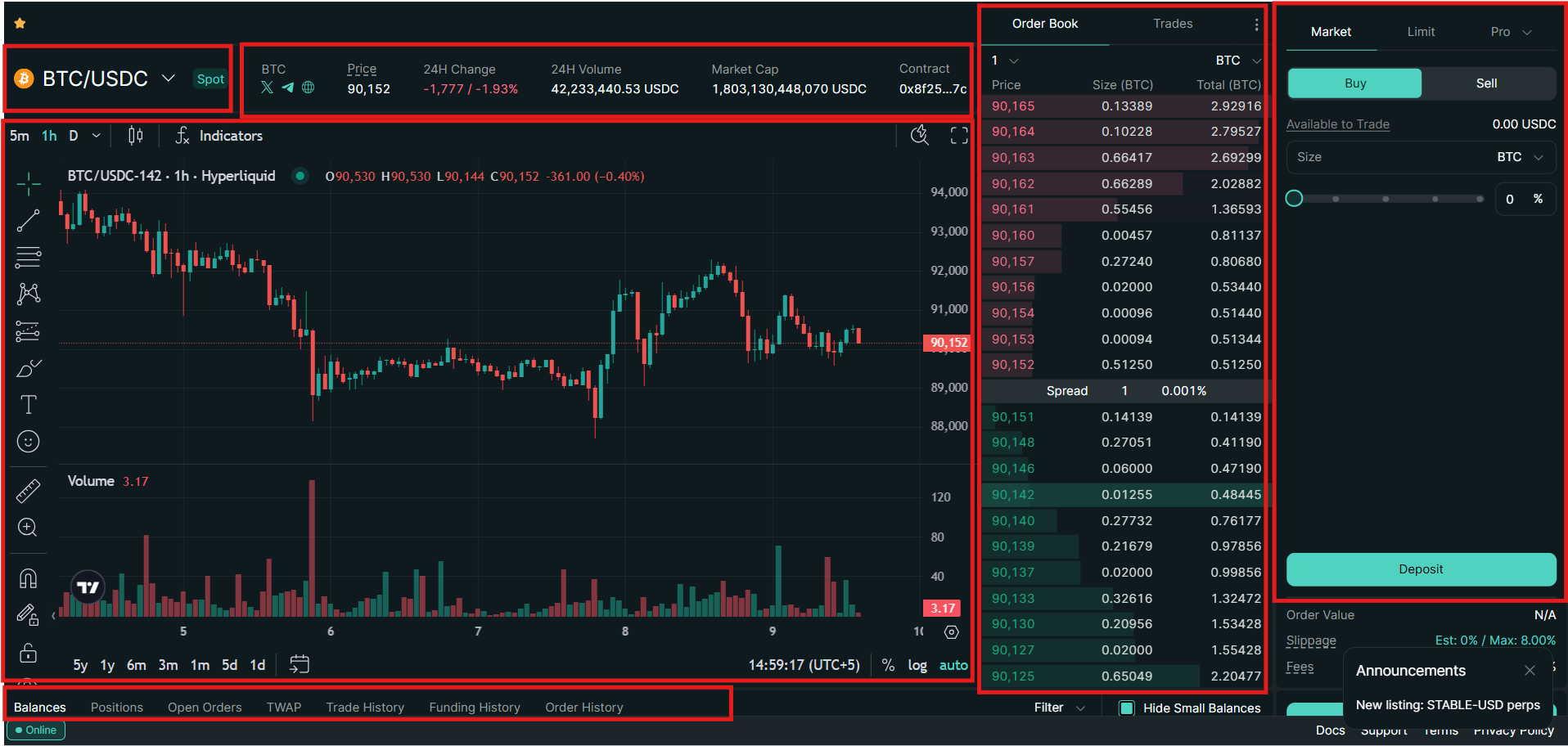Toggle magnet mode on the chart

coord(28,577)
